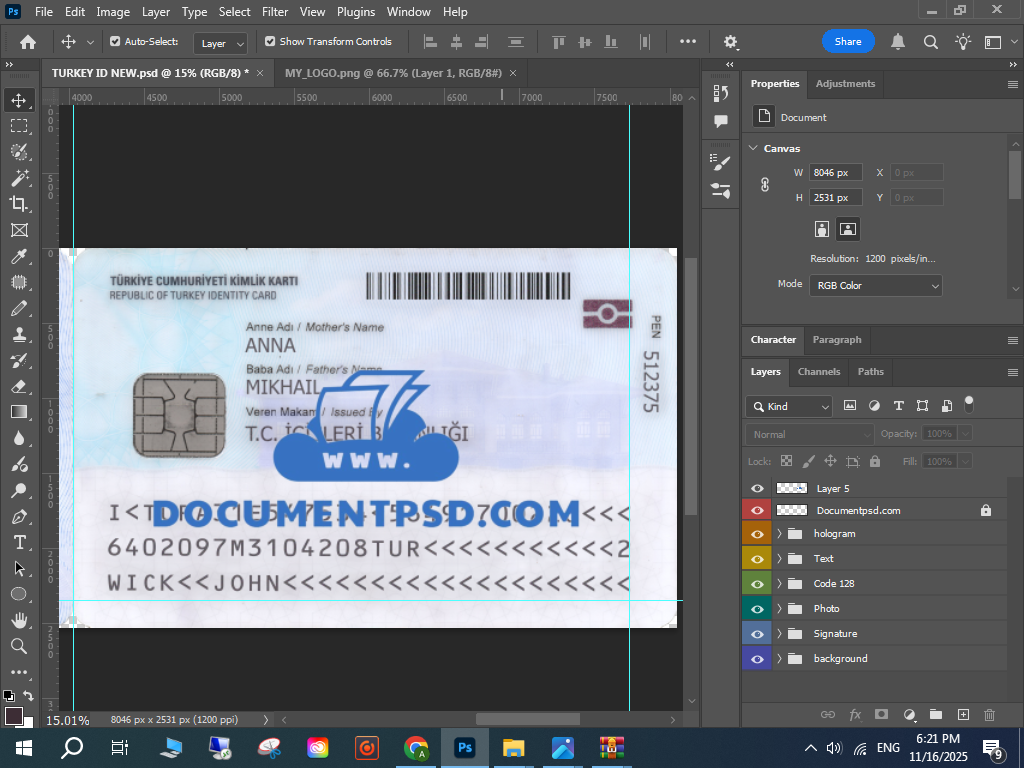Open the Kind filter dropdown in Layers
The height and width of the screenshot is (768, 1024).
click(x=789, y=406)
